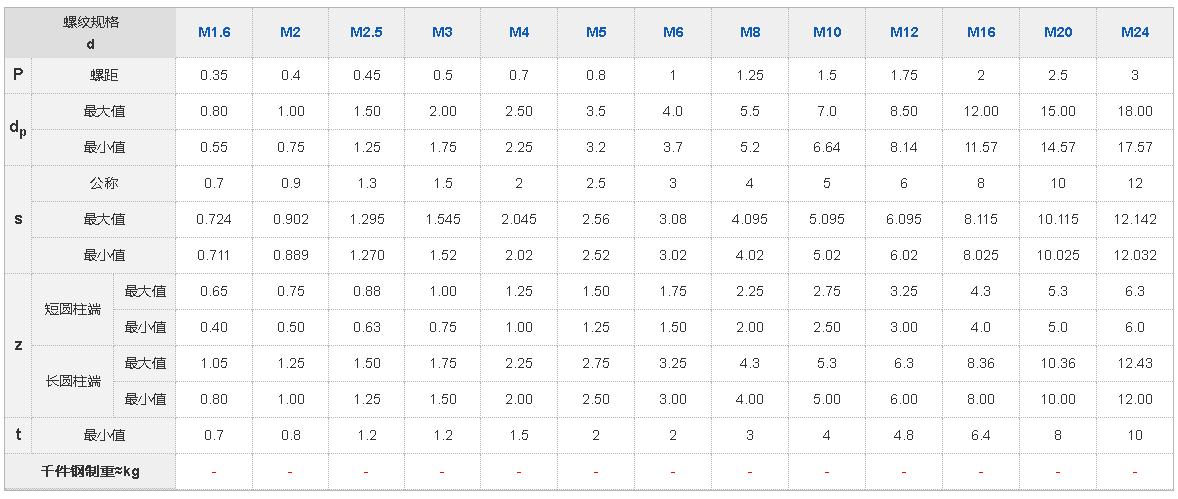The image size is (1178, 499).
Task: Choose the M6 thread size header
Action: point(673,32)
